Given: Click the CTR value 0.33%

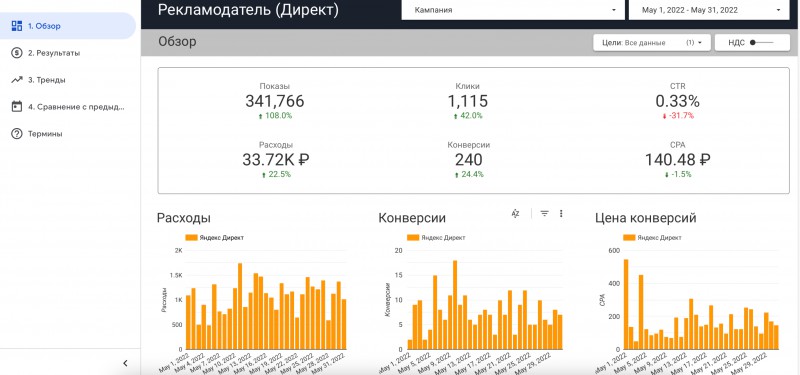Looking at the screenshot, I should 678,101.
